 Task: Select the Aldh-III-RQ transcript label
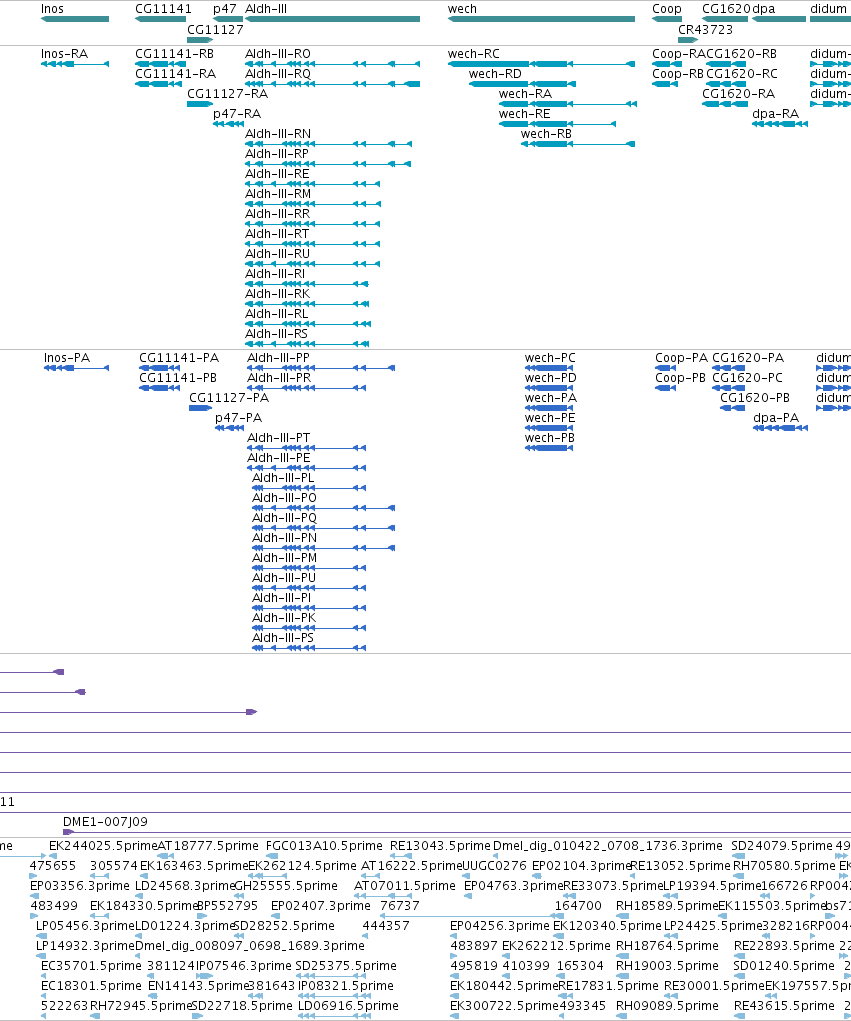coord(278,74)
